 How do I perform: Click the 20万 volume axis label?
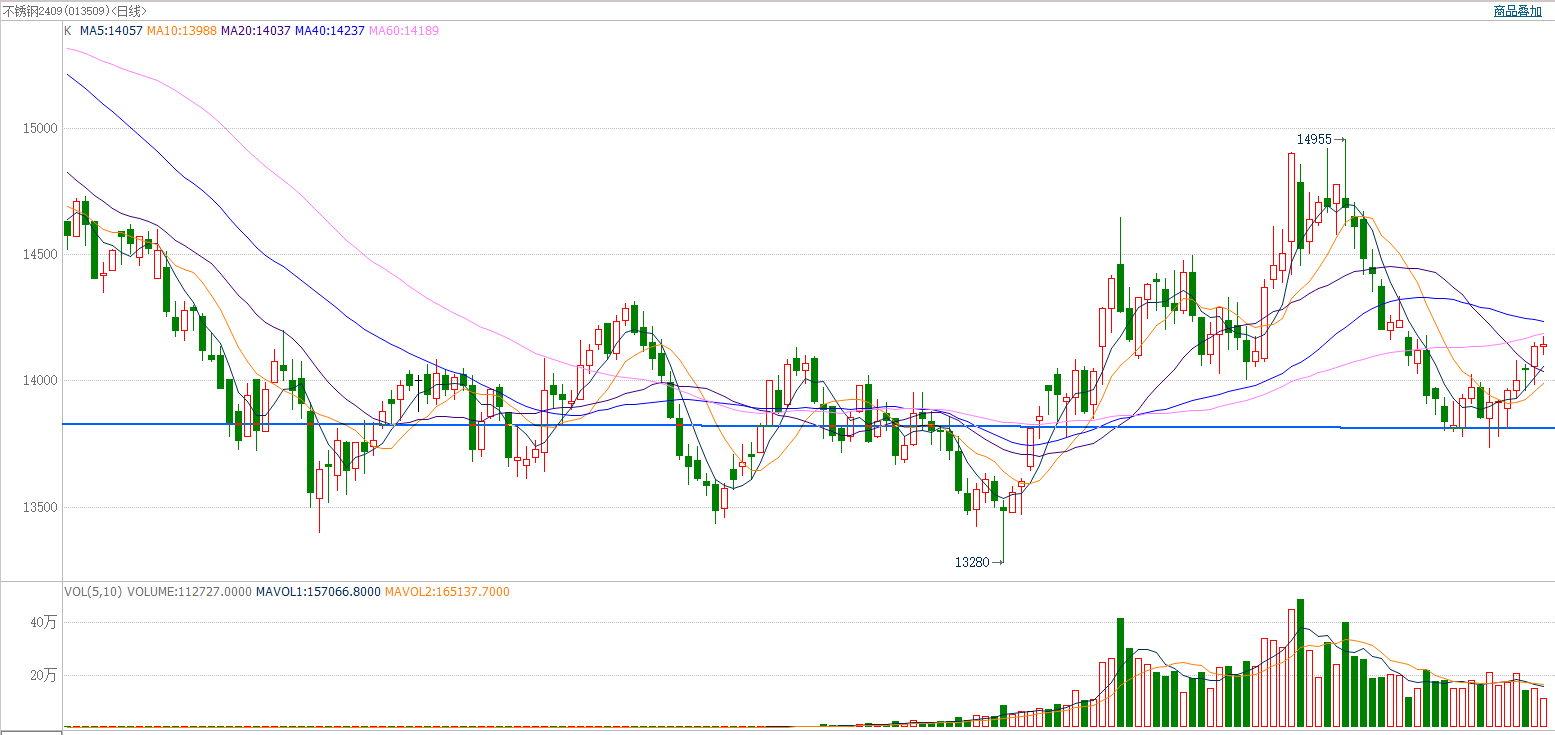click(44, 676)
